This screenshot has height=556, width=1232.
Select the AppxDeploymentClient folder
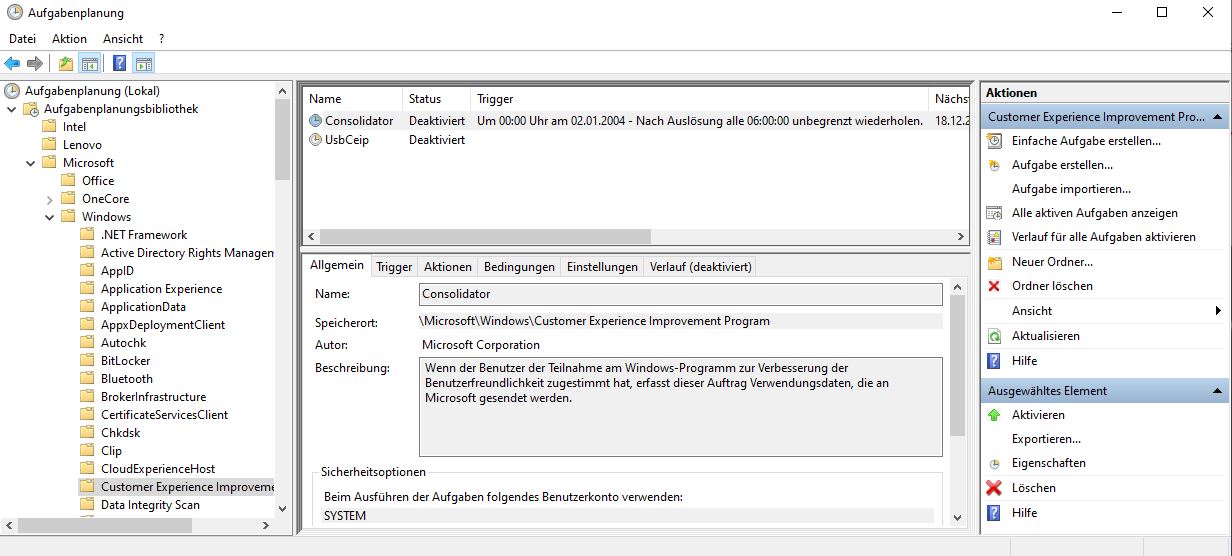pos(163,325)
